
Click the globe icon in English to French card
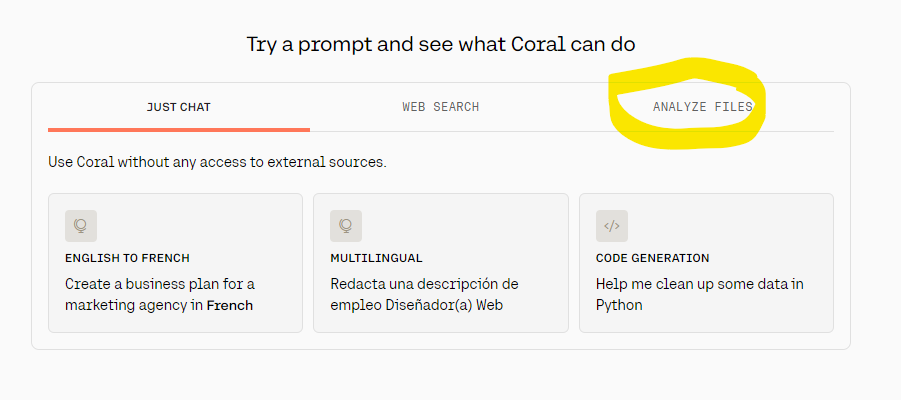(x=81, y=226)
